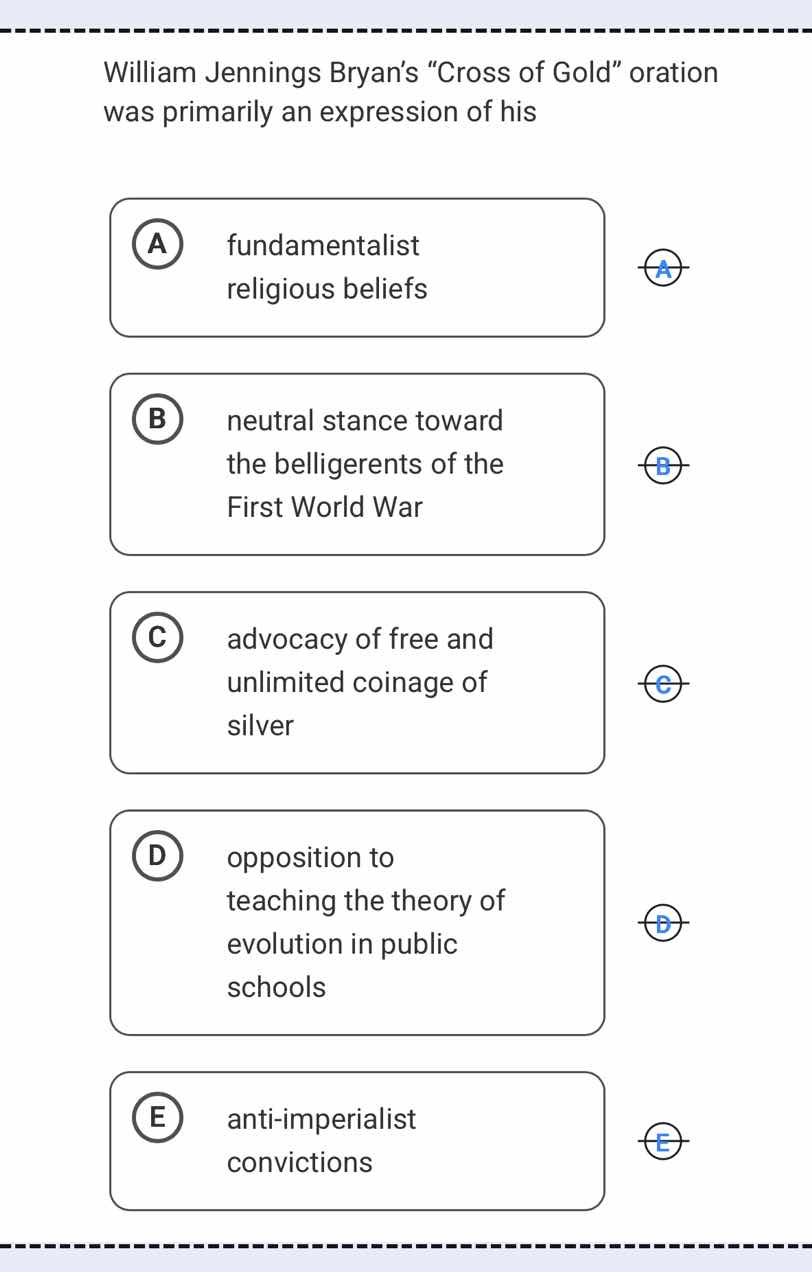The width and height of the screenshot is (812, 1272).
Task: Click the question text about Cross of Gold
Action: point(410,91)
